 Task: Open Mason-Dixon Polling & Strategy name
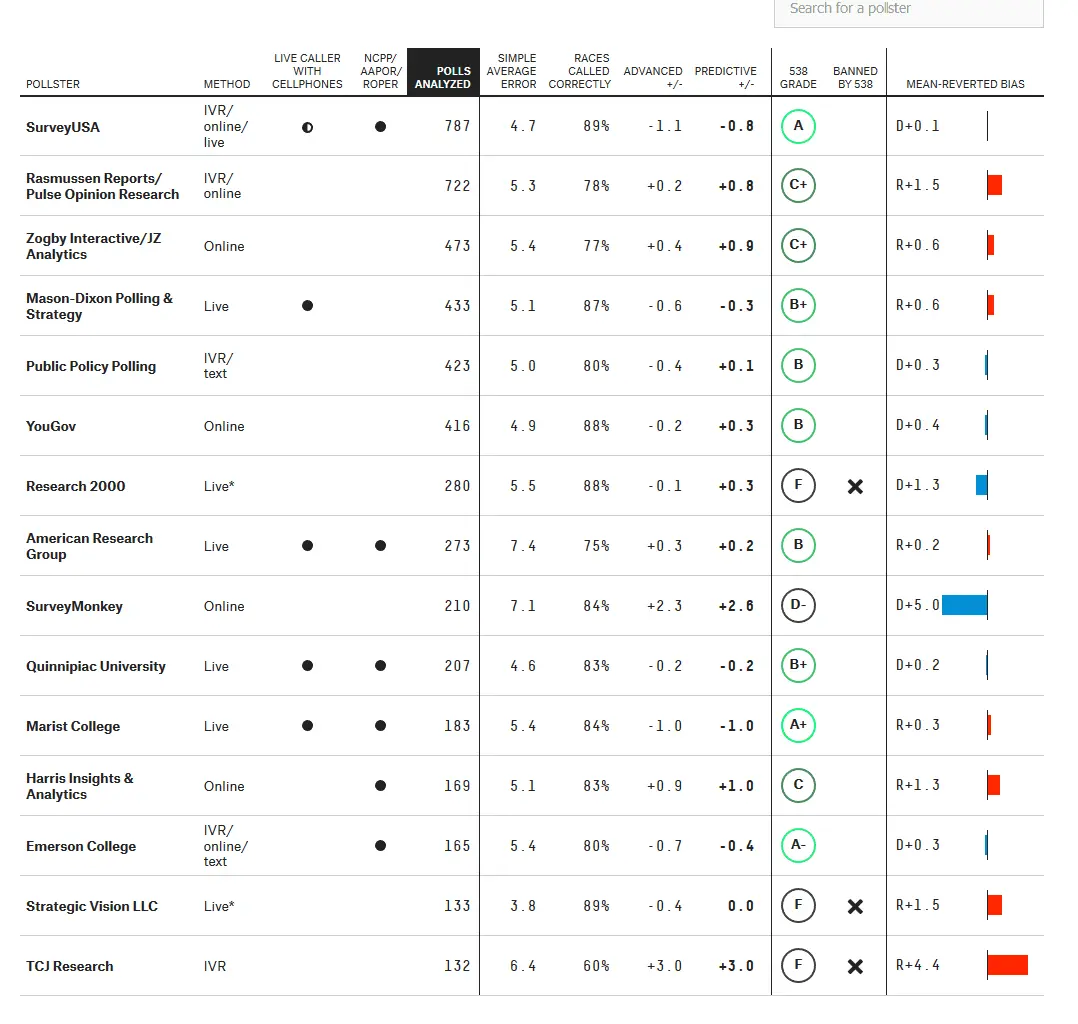tap(100, 306)
